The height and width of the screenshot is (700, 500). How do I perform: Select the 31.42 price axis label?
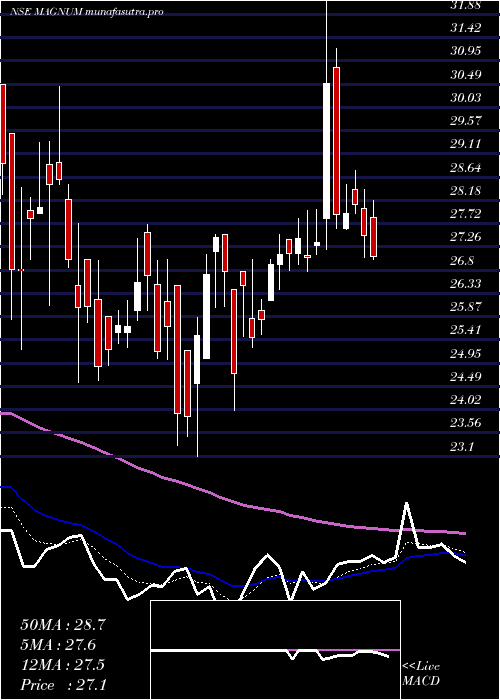coord(466,28)
